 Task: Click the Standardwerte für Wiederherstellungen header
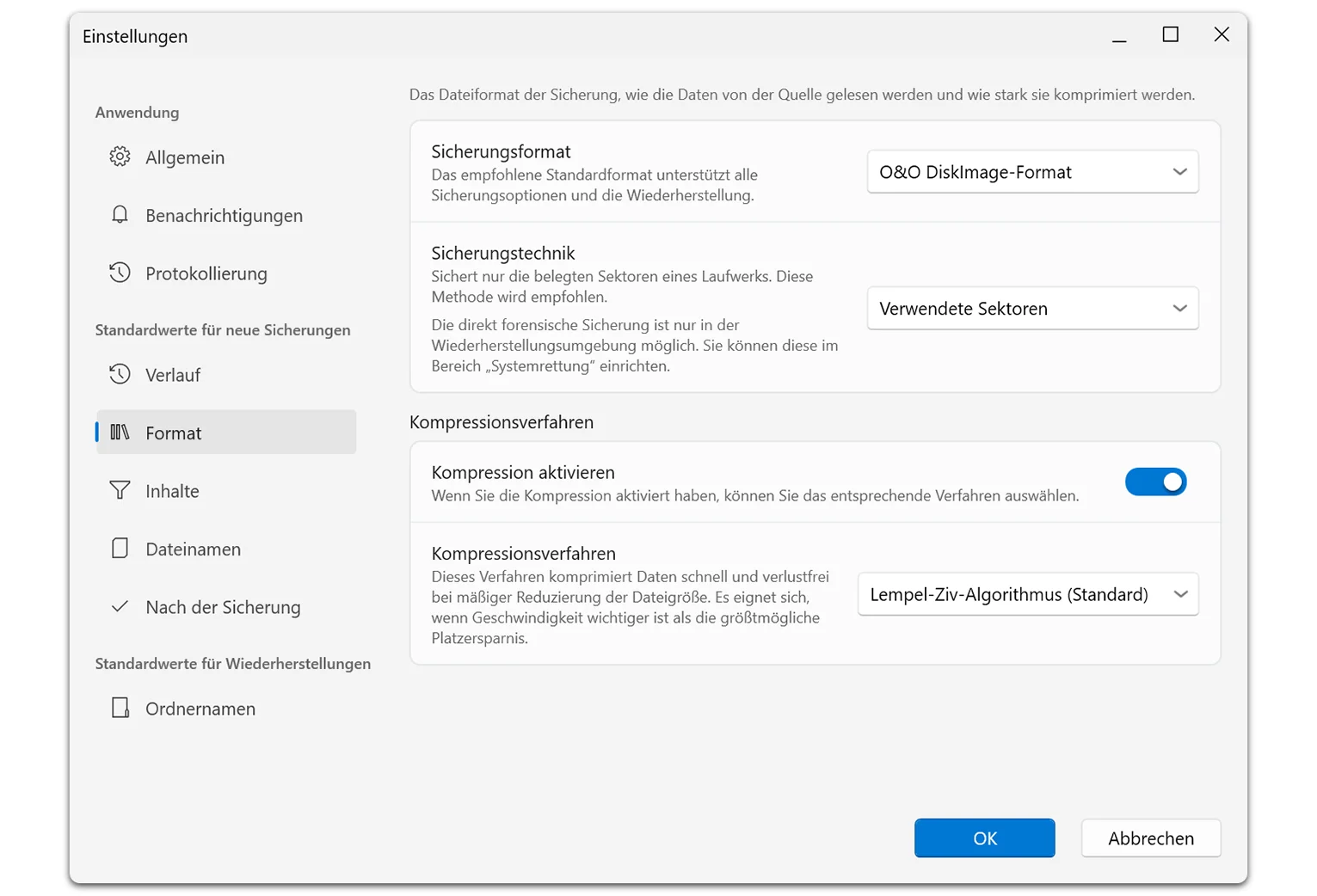pyautogui.click(x=233, y=664)
